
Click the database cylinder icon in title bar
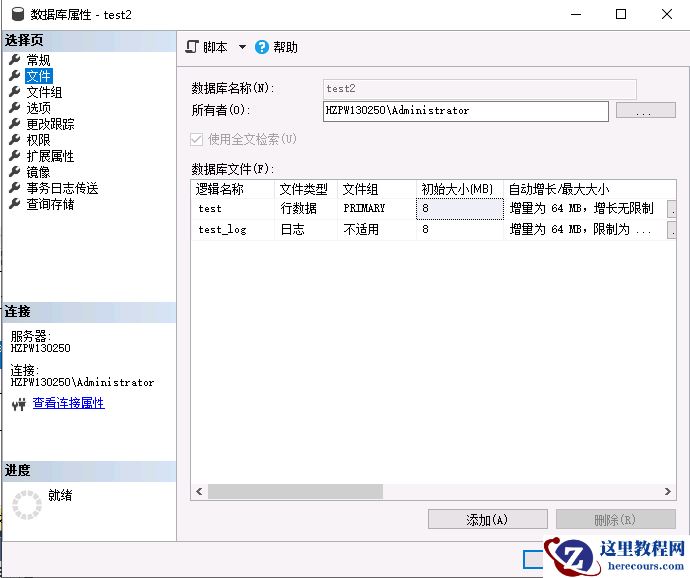pyautogui.click(x=18, y=14)
